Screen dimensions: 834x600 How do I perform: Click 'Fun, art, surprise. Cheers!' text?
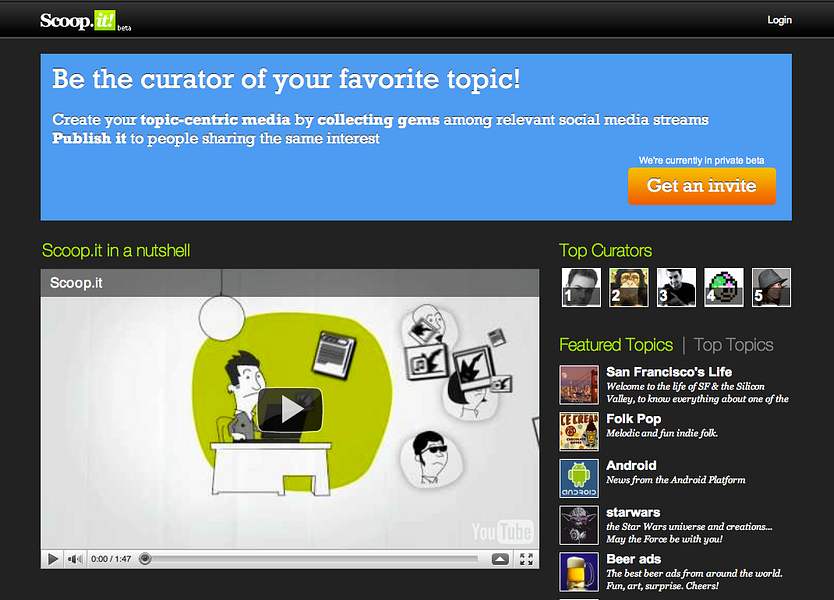[662, 586]
